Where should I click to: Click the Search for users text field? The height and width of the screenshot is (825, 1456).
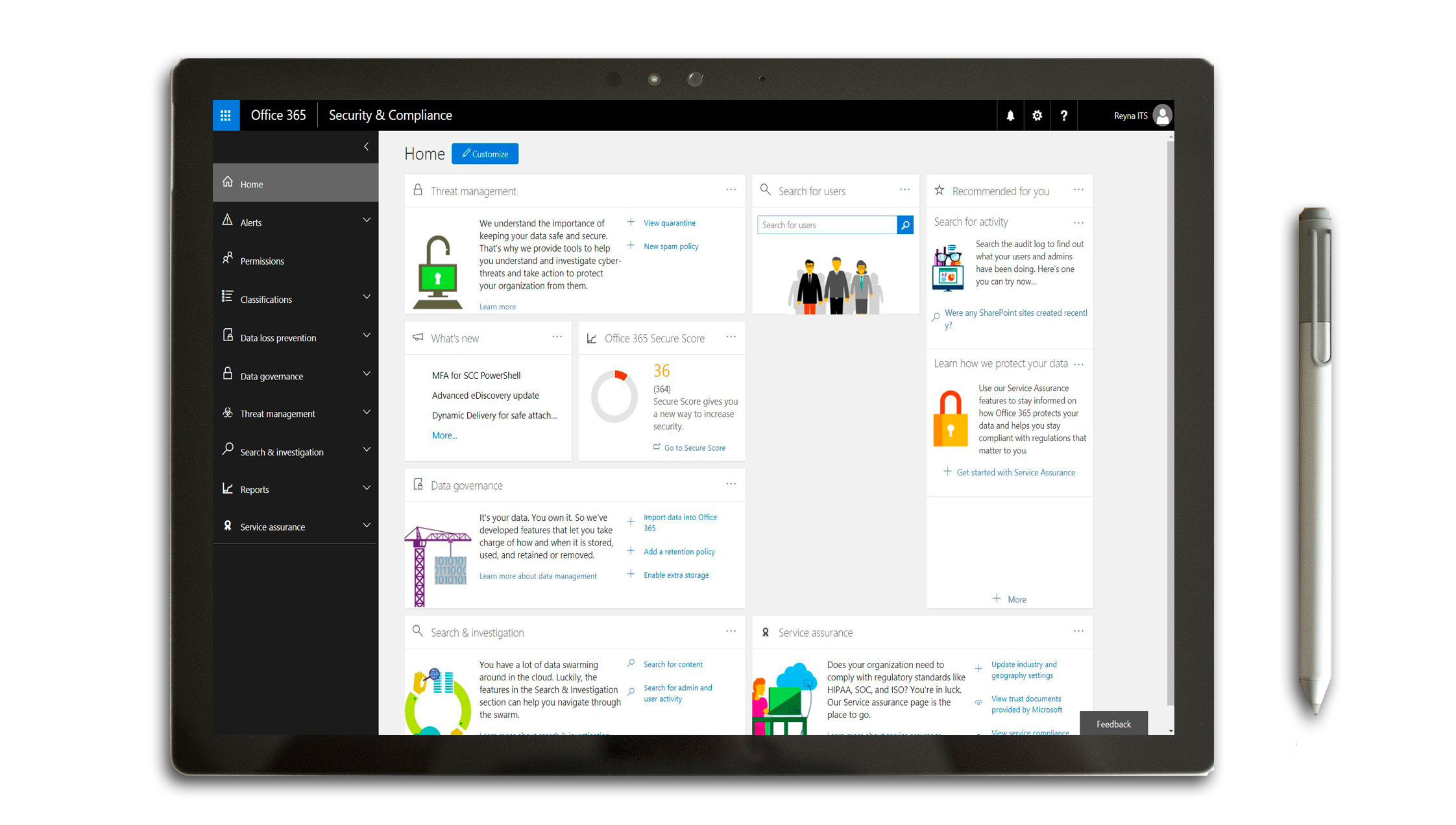(827, 225)
